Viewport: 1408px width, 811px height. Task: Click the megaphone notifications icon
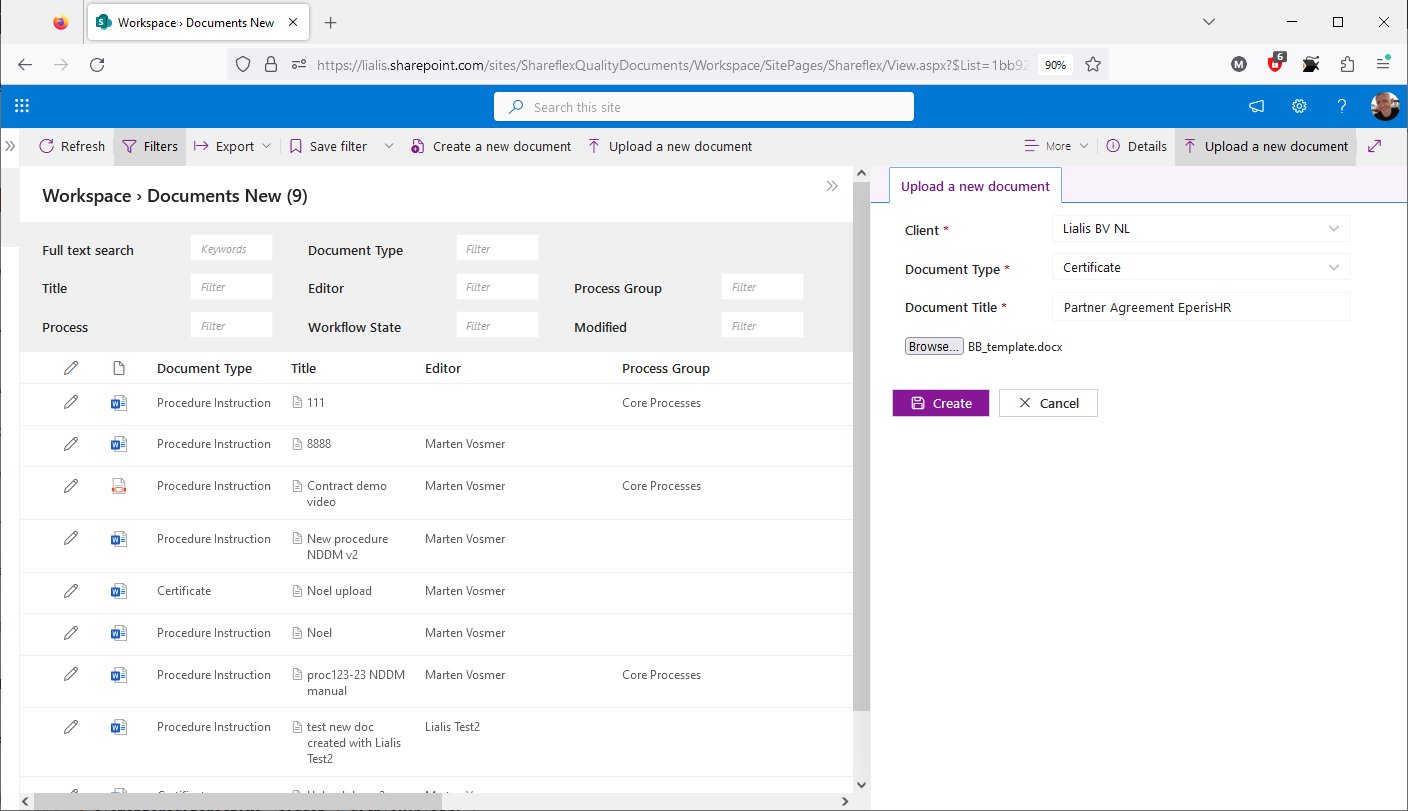(x=1256, y=107)
